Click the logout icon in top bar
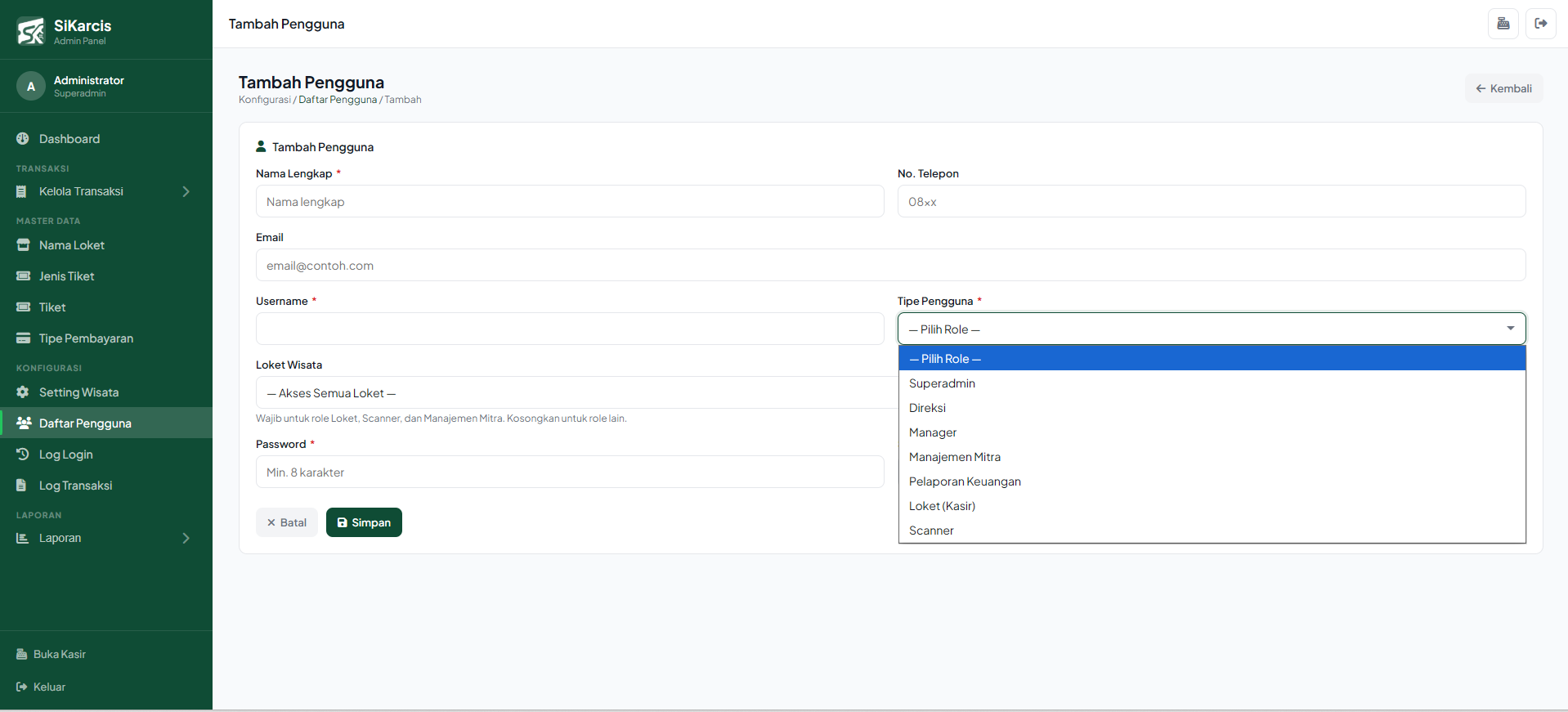 coord(1541,24)
